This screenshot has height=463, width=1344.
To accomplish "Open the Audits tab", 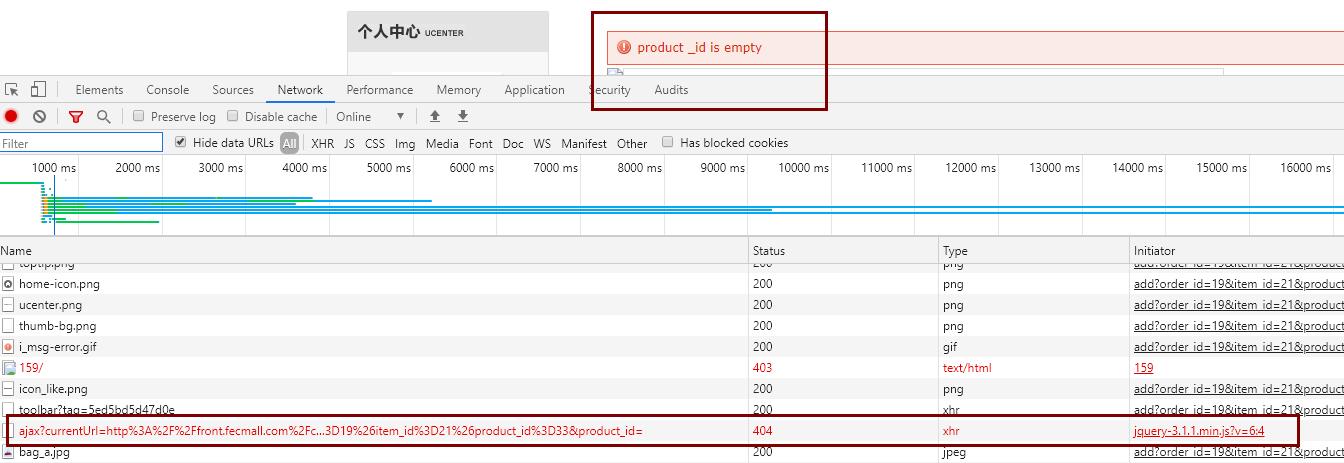I will point(671,89).
